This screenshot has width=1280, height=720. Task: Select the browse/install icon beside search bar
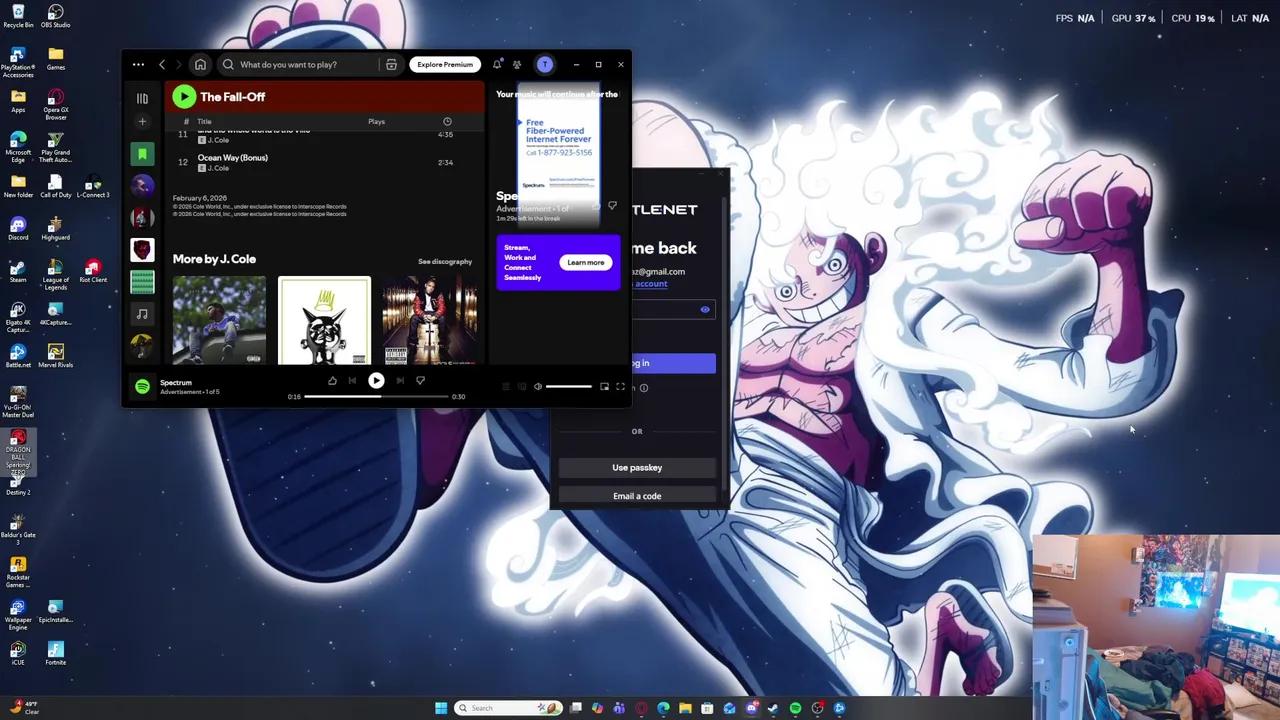point(391,64)
